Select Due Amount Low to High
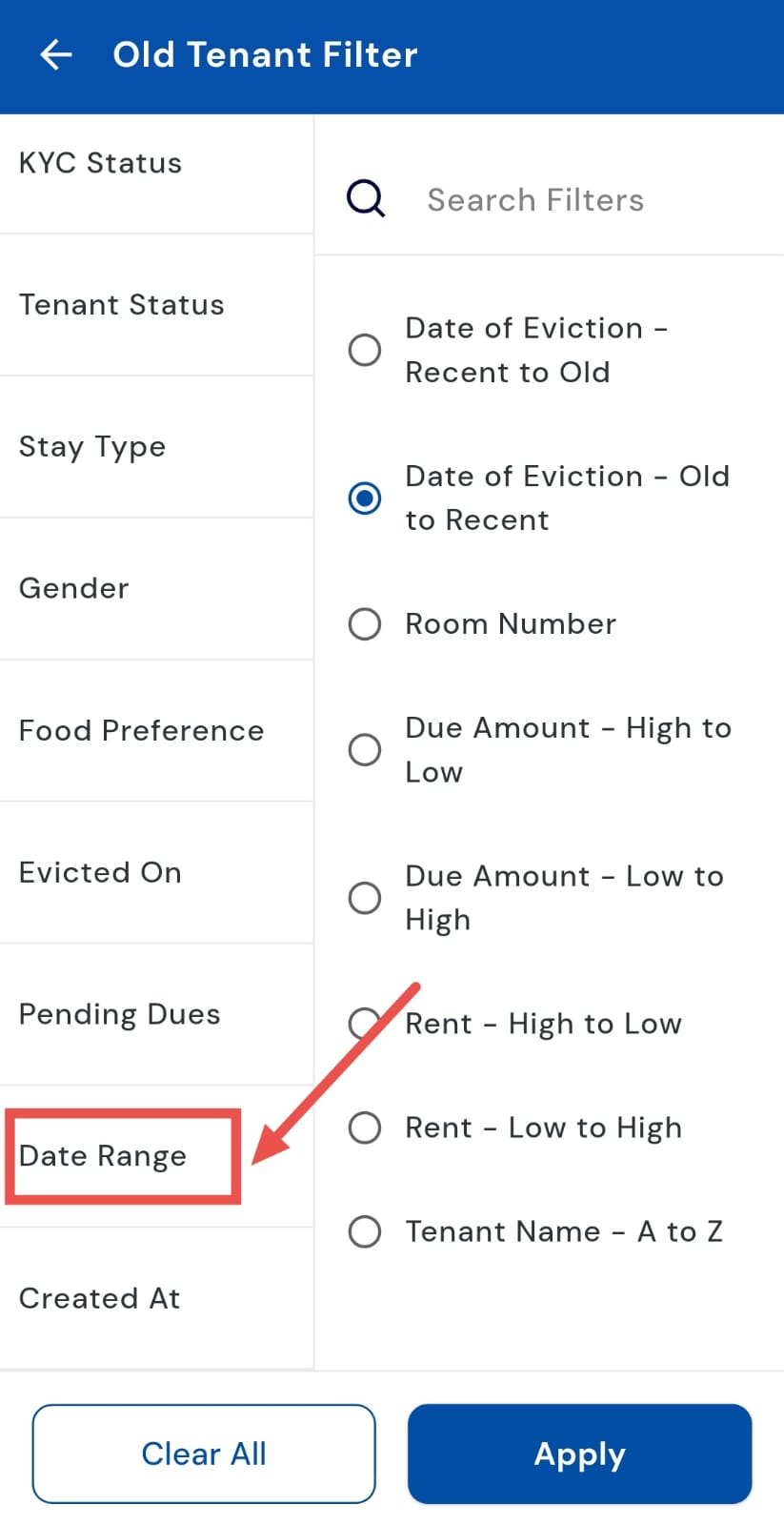The height and width of the screenshot is (1525, 784). (365, 897)
